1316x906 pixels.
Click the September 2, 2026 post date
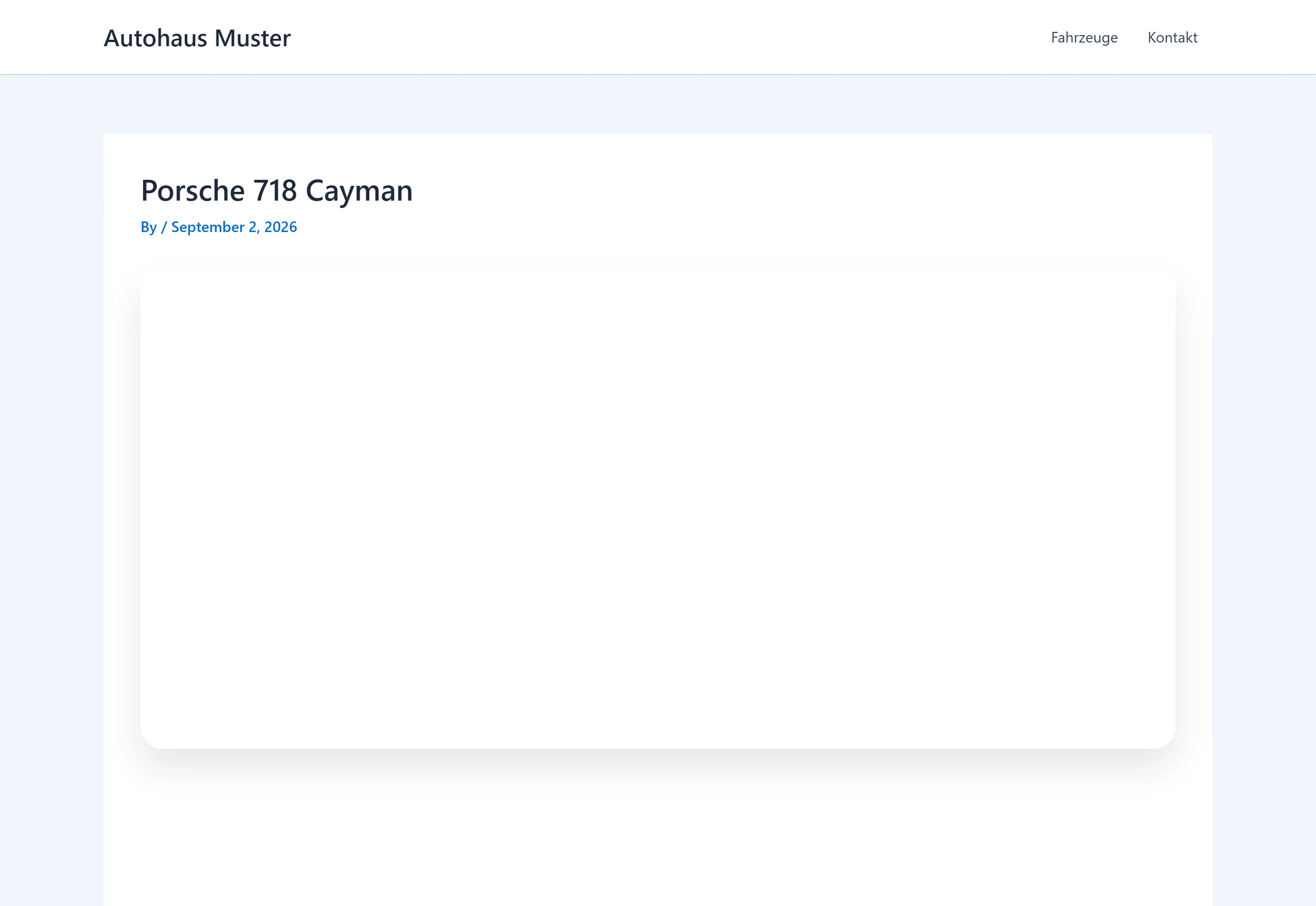coord(234,227)
